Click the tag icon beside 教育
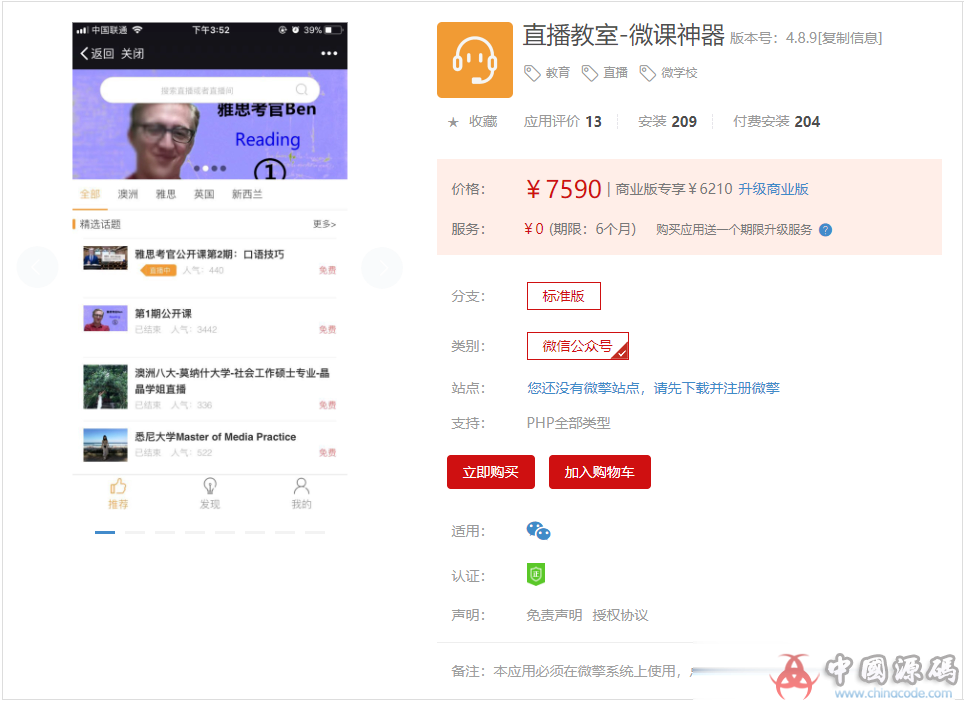964x701 pixels. click(x=532, y=73)
